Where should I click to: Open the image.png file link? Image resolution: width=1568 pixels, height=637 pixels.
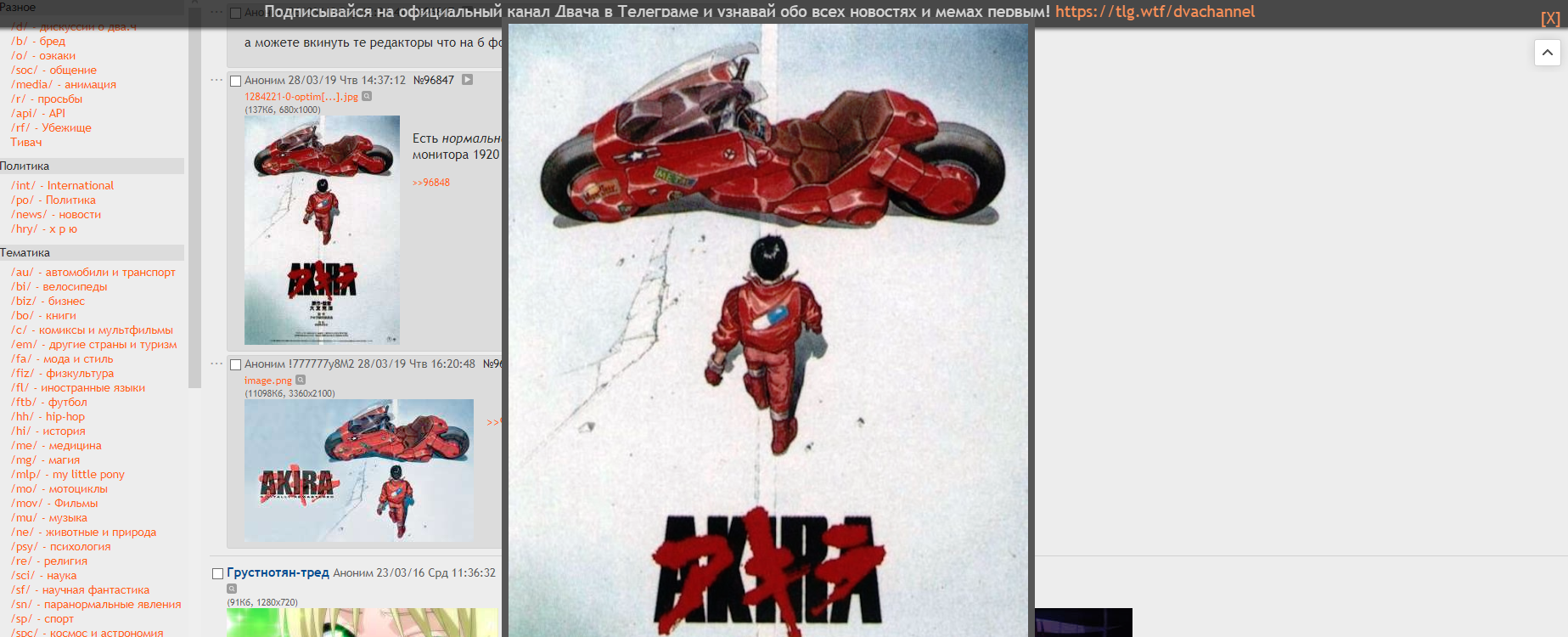click(x=268, y=381)
